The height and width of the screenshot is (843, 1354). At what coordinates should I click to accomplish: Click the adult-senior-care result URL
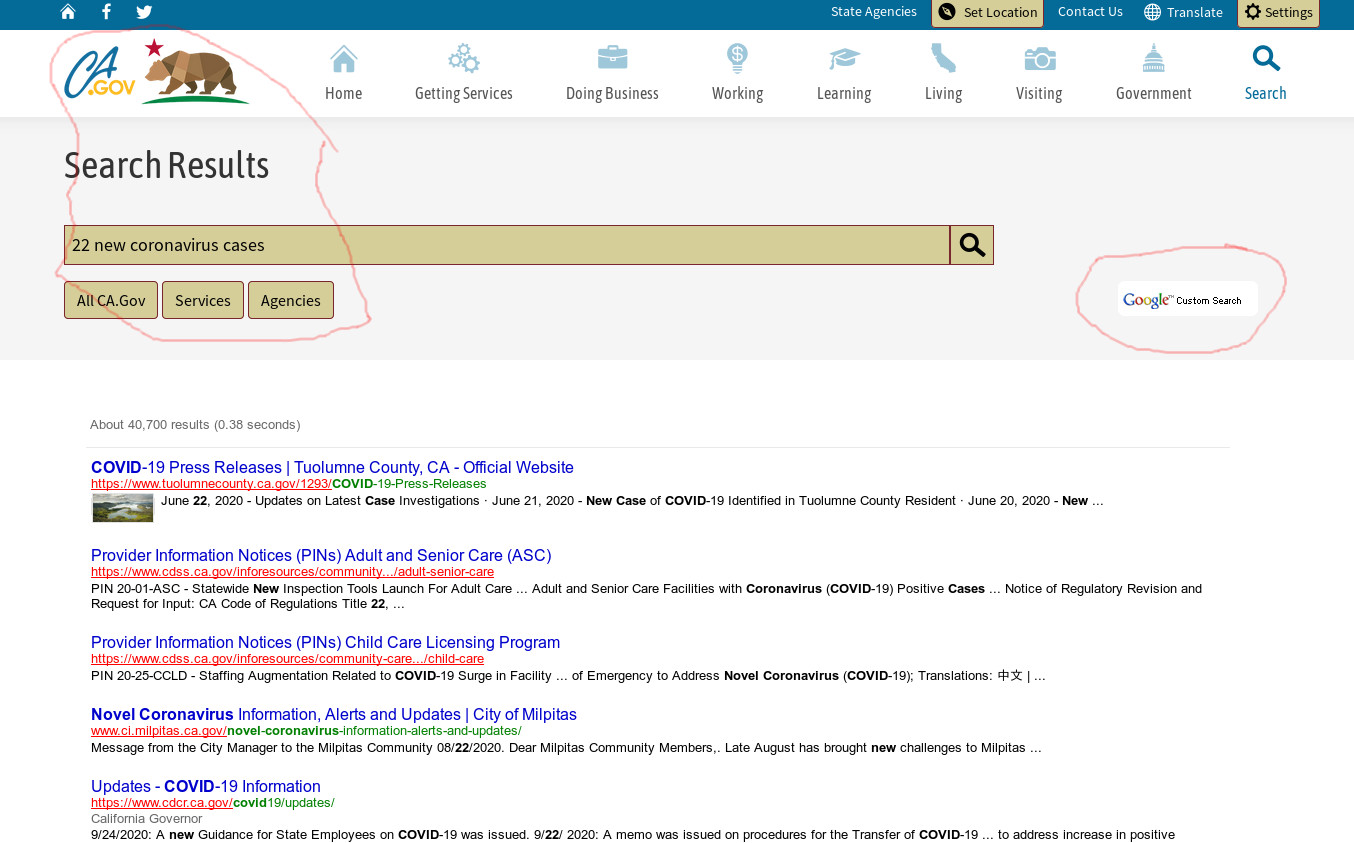[292, 572]
